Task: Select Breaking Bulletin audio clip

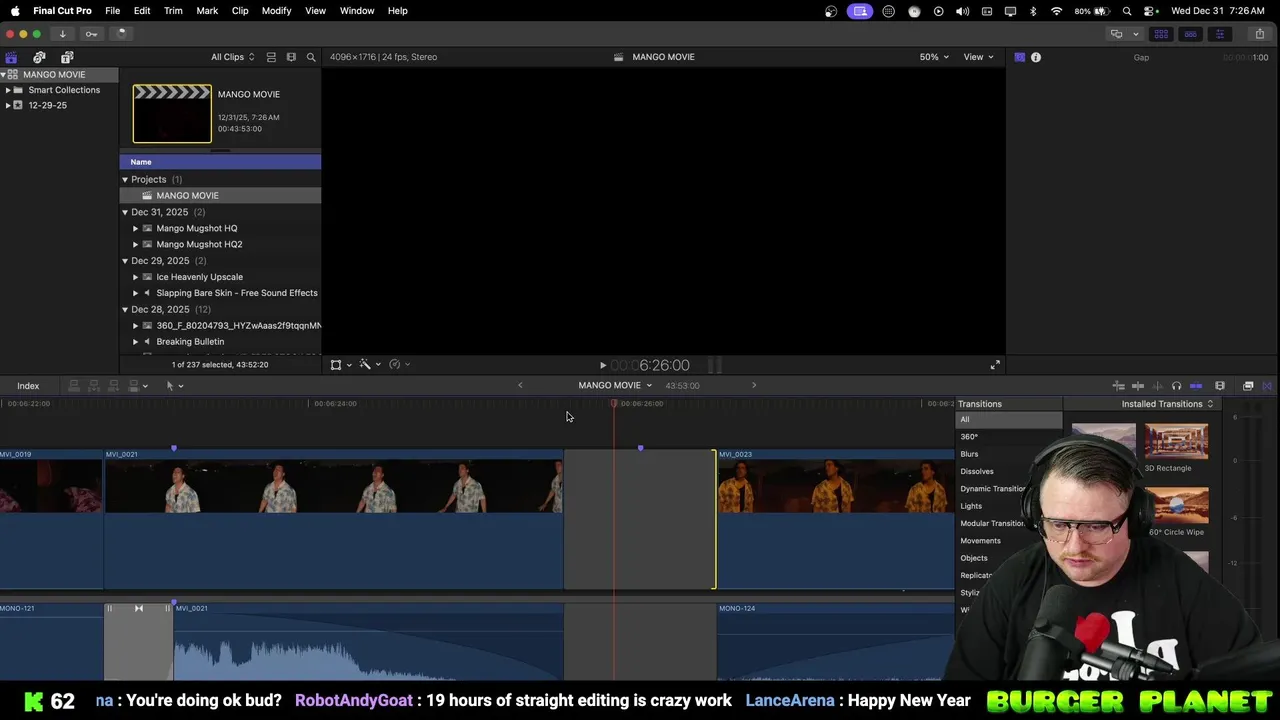Action: 190,342
